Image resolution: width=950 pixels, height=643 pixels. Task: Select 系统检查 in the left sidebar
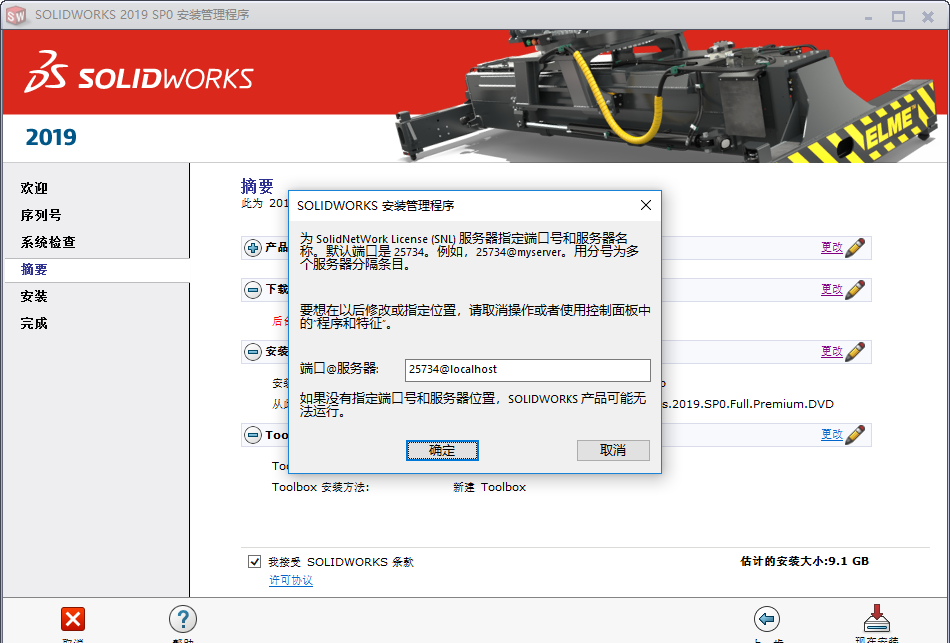[x=48, y=242]
